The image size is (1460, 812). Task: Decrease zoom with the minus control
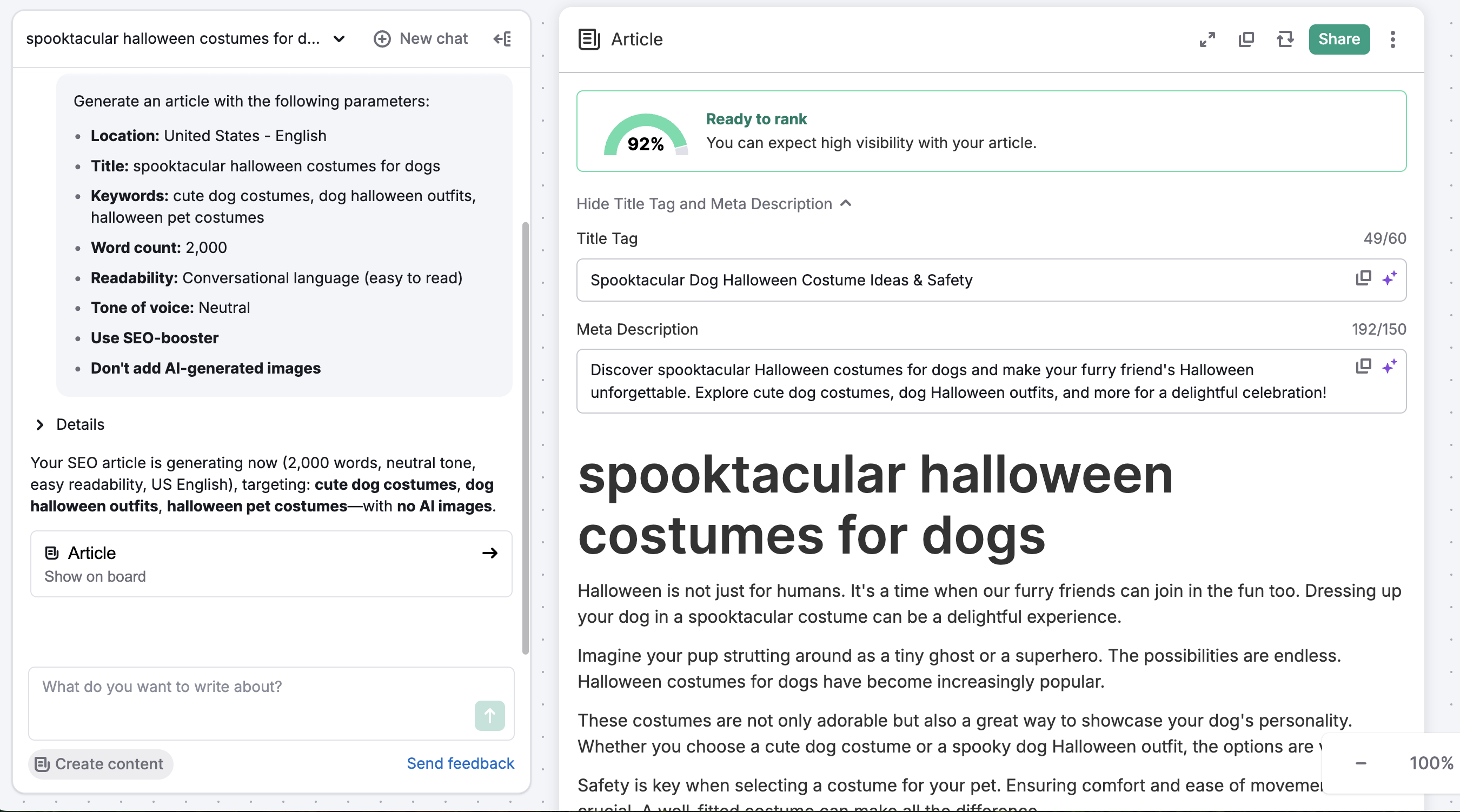[1362, 763]
